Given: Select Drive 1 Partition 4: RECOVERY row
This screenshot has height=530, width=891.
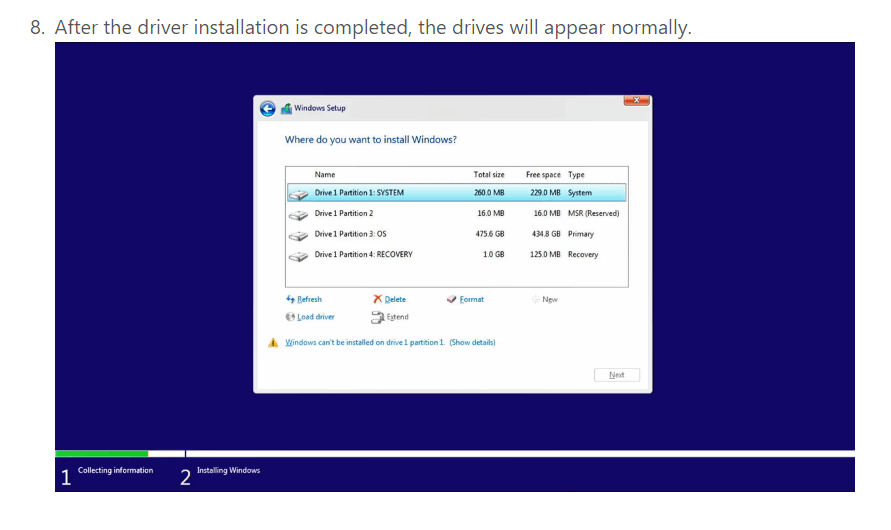Looking at the screenshot, I should click(x=456, y=254).
